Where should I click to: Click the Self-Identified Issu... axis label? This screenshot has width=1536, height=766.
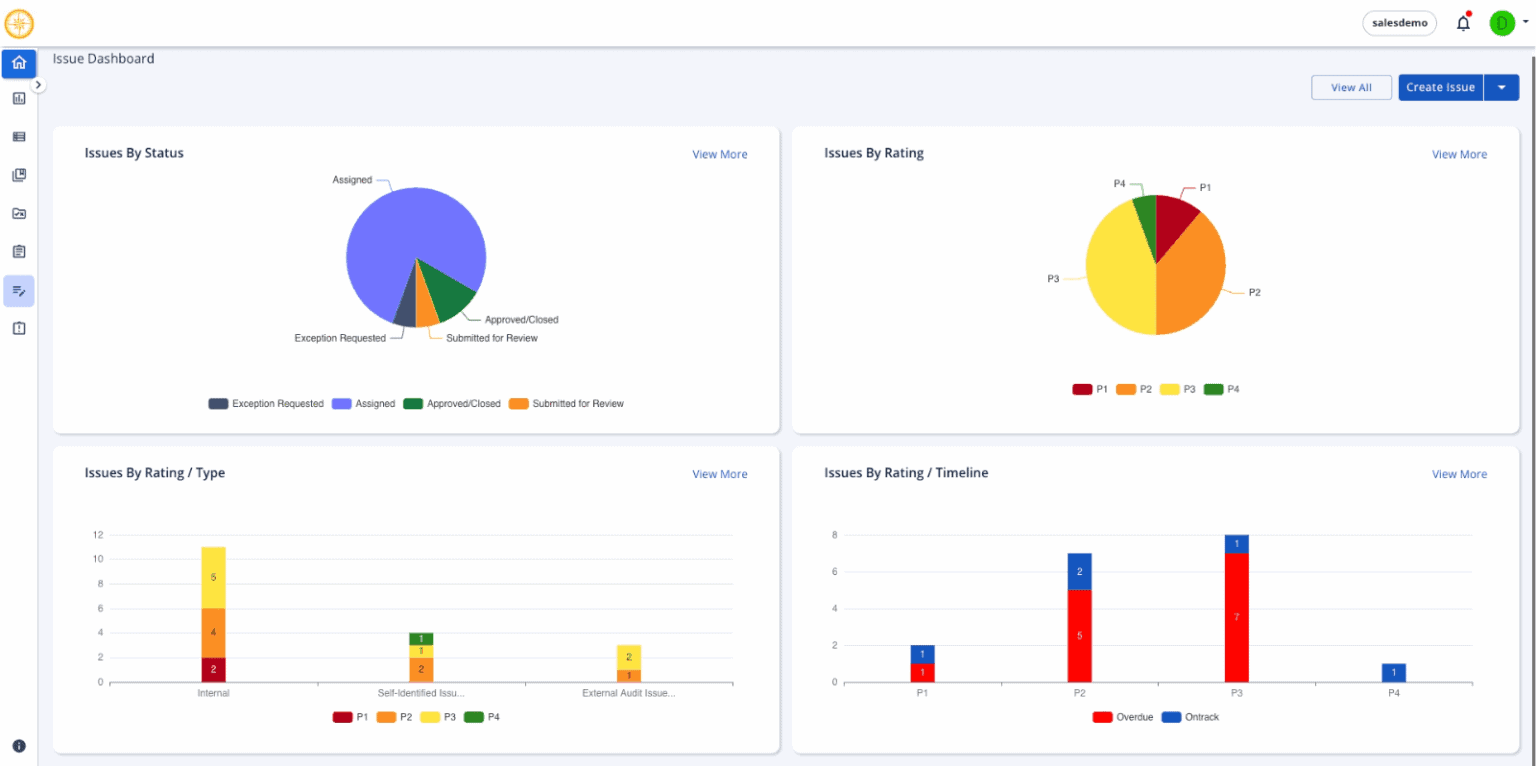(x=421, y=693)
